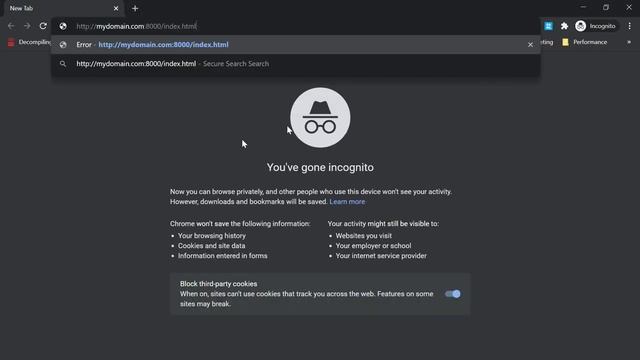This screenshot has height=360, width=640.
Task: Click the "Your internet service provider" list item
Action: tap(381, 256)
